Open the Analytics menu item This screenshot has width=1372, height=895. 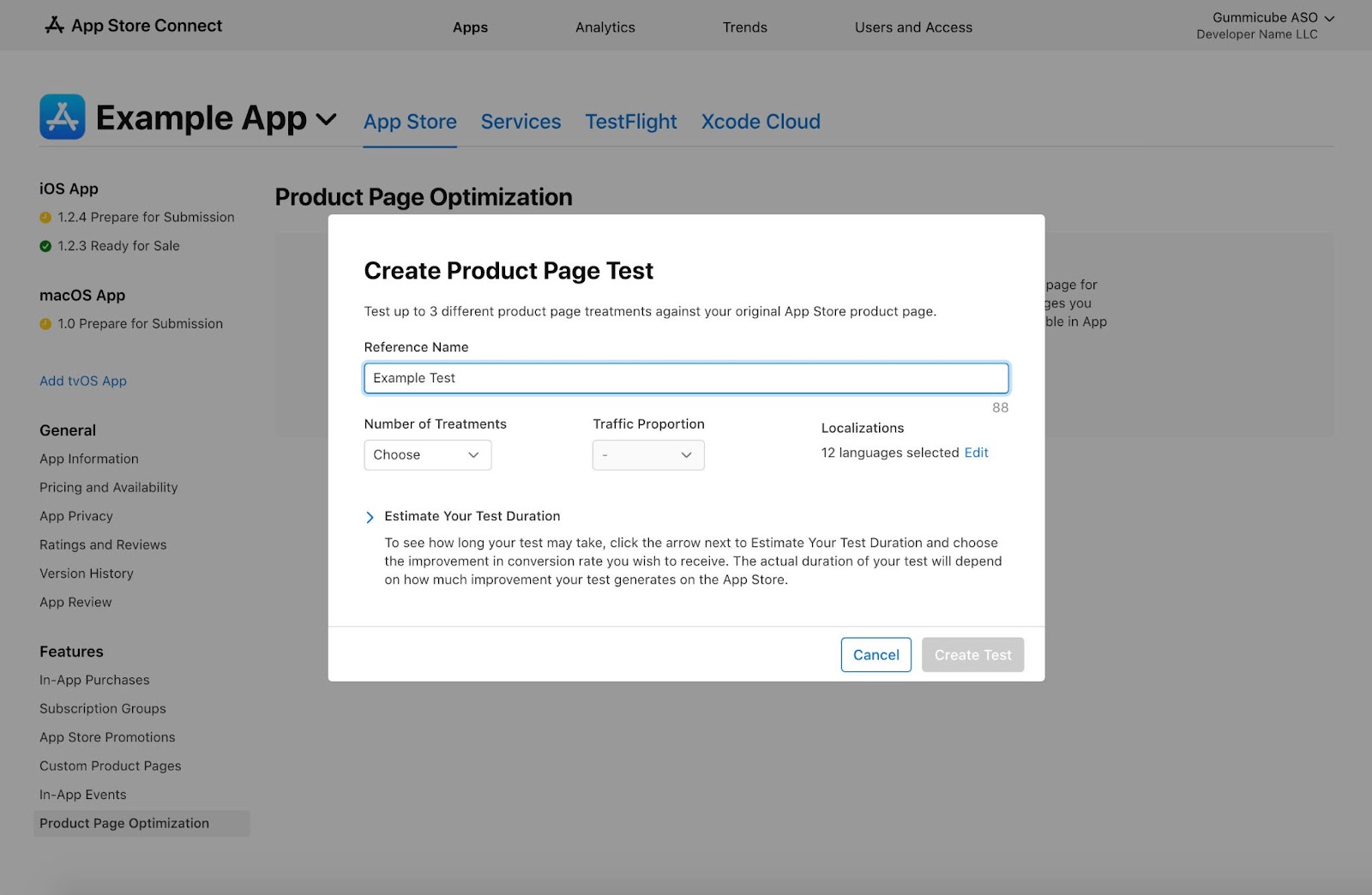pos(605,27)
